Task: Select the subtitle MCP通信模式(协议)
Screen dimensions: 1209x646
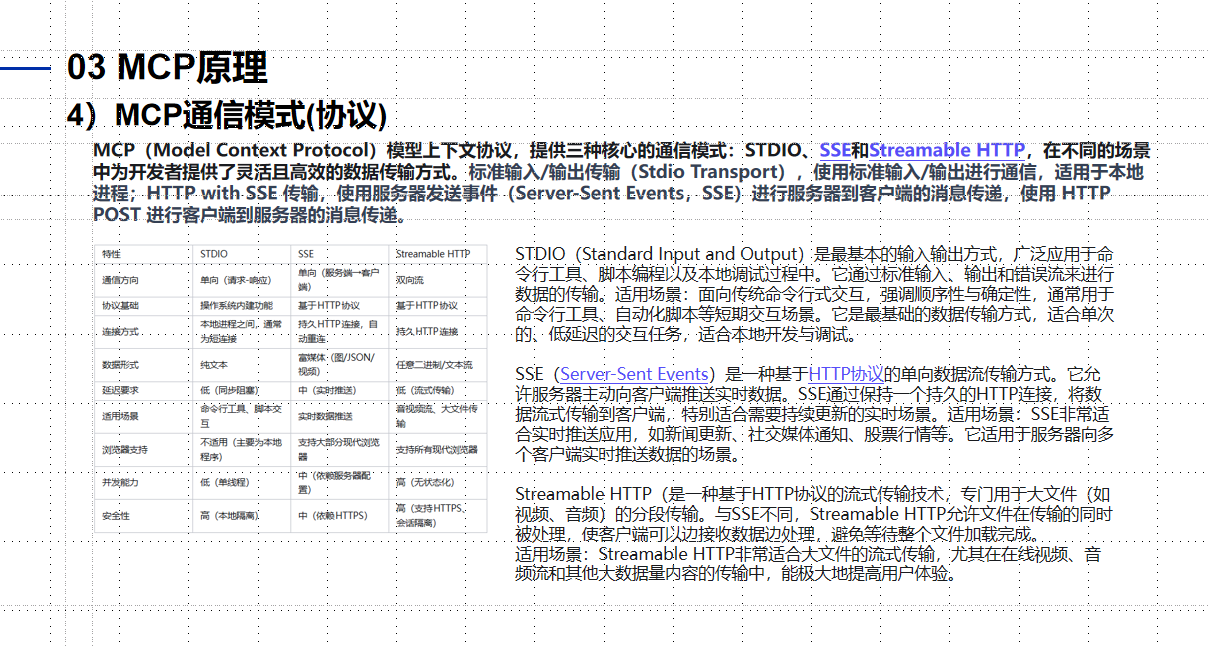Action: (x=251, y=115)
